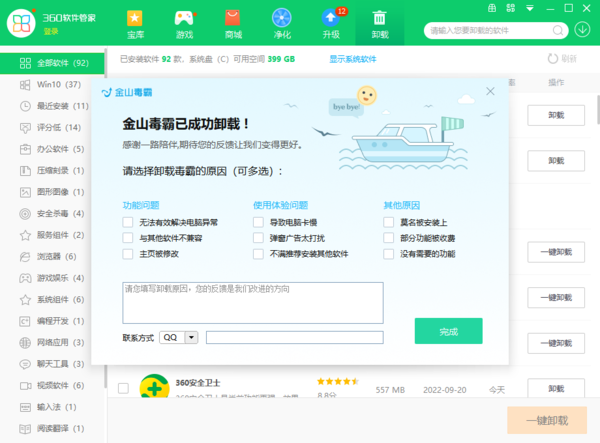Check 导致电脑卡慢 reason
This screenshot has width=600, height=443.
point(258,222)
